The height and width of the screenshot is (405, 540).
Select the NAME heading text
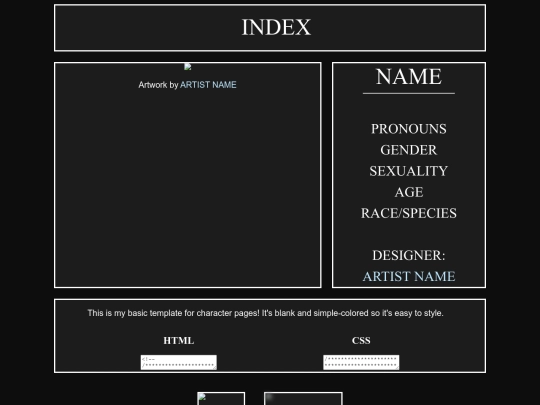409,76
